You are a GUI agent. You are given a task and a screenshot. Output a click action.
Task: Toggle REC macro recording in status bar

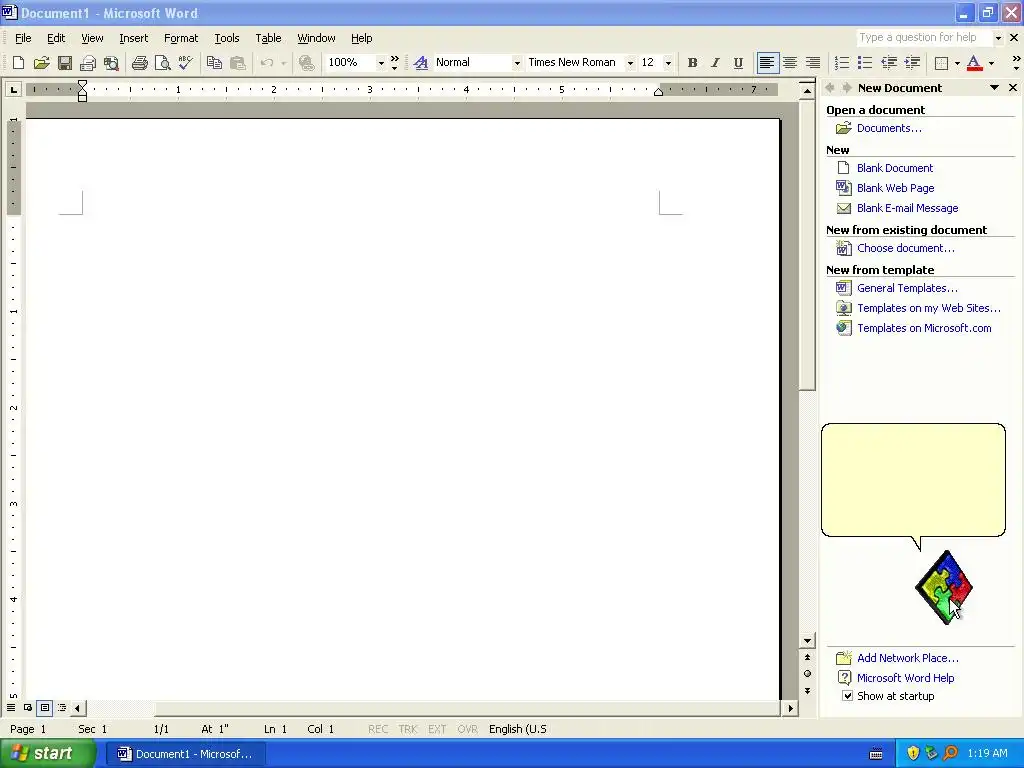[378, 729]
